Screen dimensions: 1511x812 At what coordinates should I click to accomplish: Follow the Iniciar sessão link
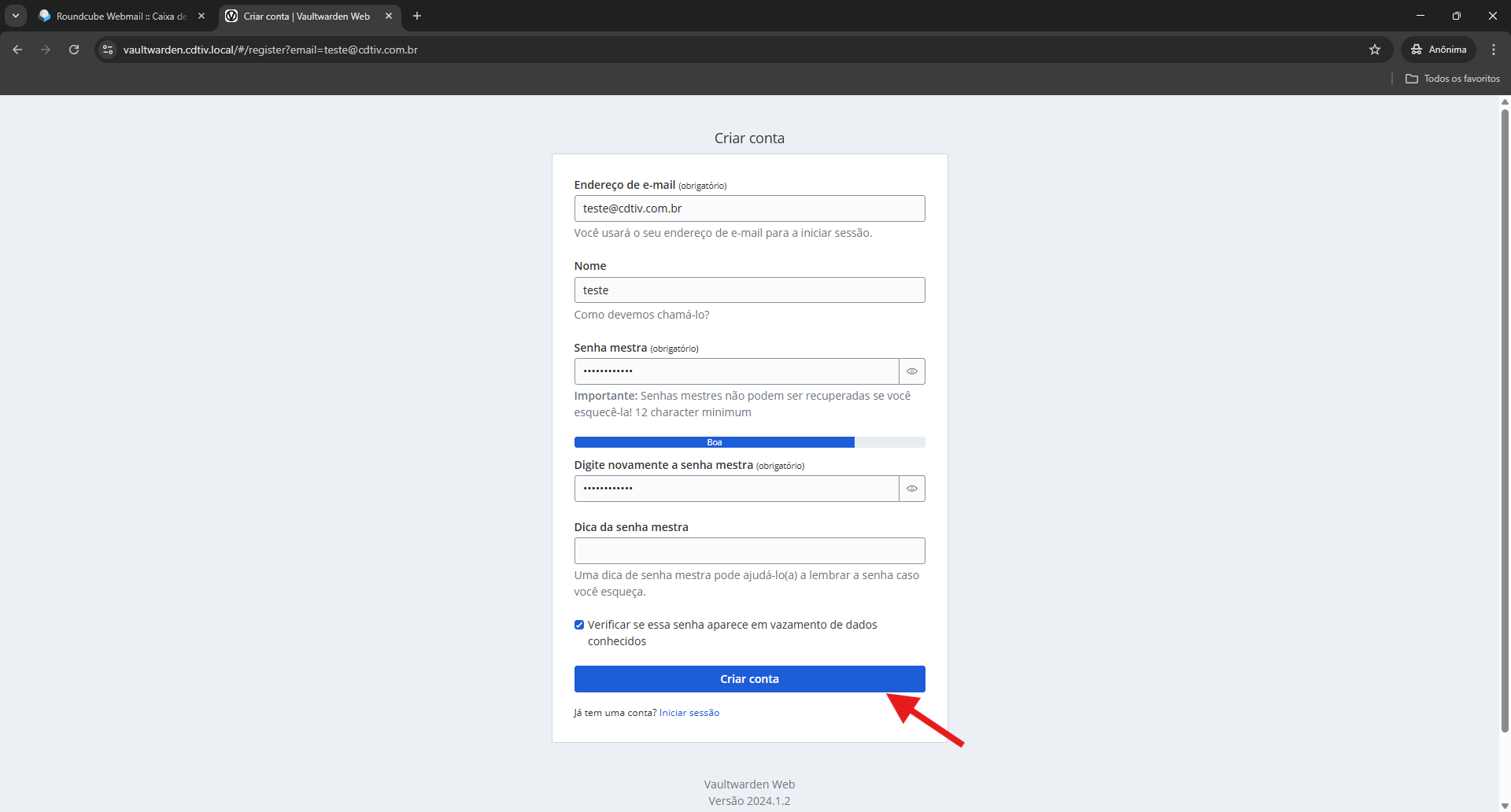(x=689, y=713)
